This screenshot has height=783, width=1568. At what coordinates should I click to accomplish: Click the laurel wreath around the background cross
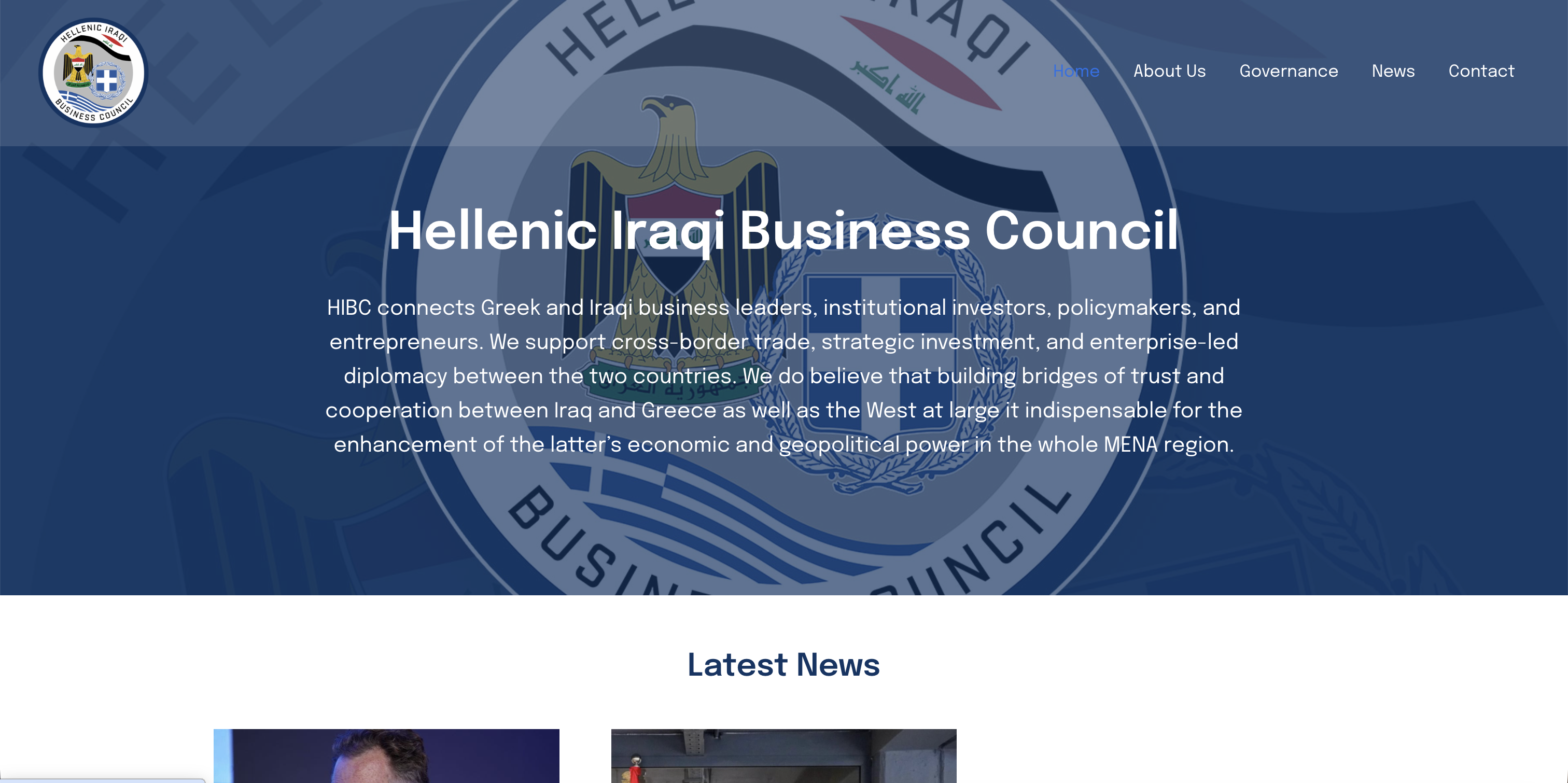(x=878, y=353)
